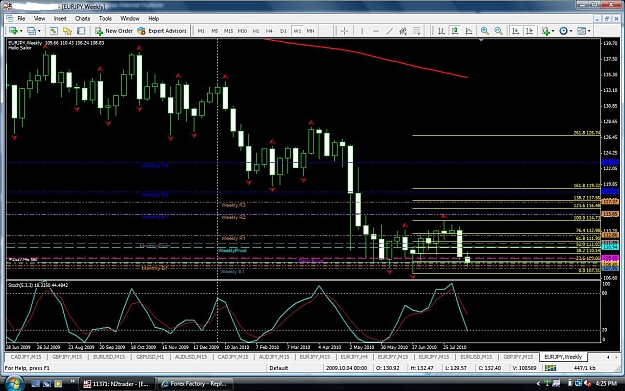The height and width of the screenshot is (391, 625).
Task: Expand the Indicators dropdown arrow
Action: pyautogui.click(x=553, y=31)
